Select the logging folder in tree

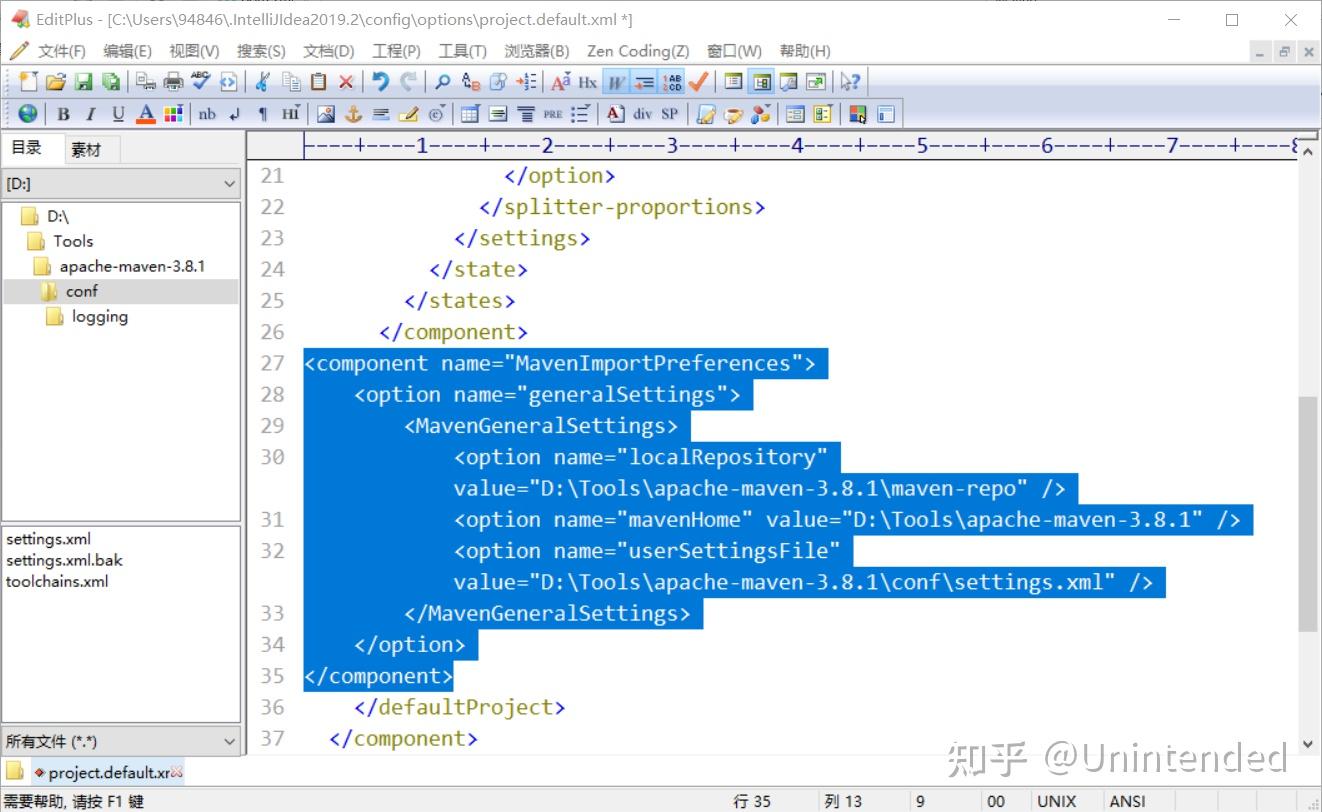[x=100, y=316]
